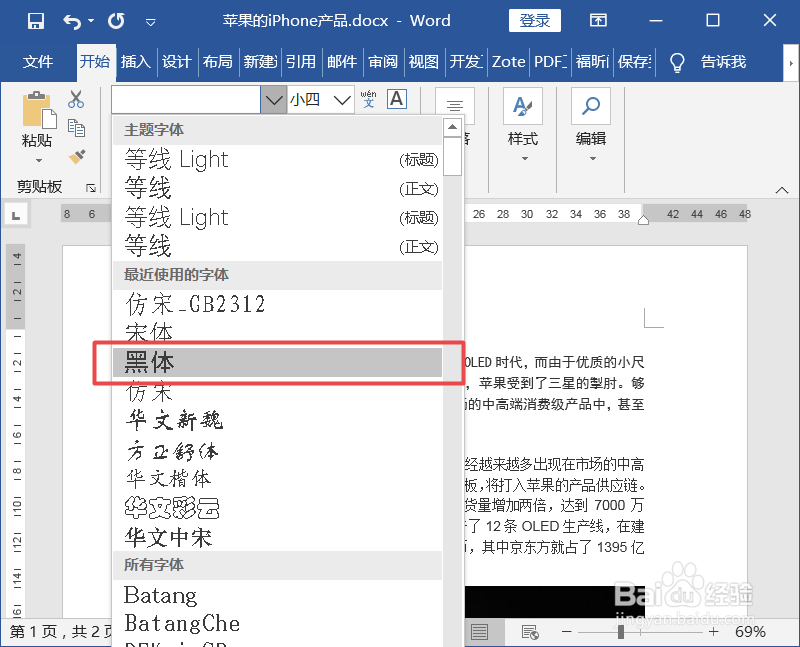This screenshot has height=647, width=800.
Task: Click zoom out minus button
Action: tap(566, 632)
